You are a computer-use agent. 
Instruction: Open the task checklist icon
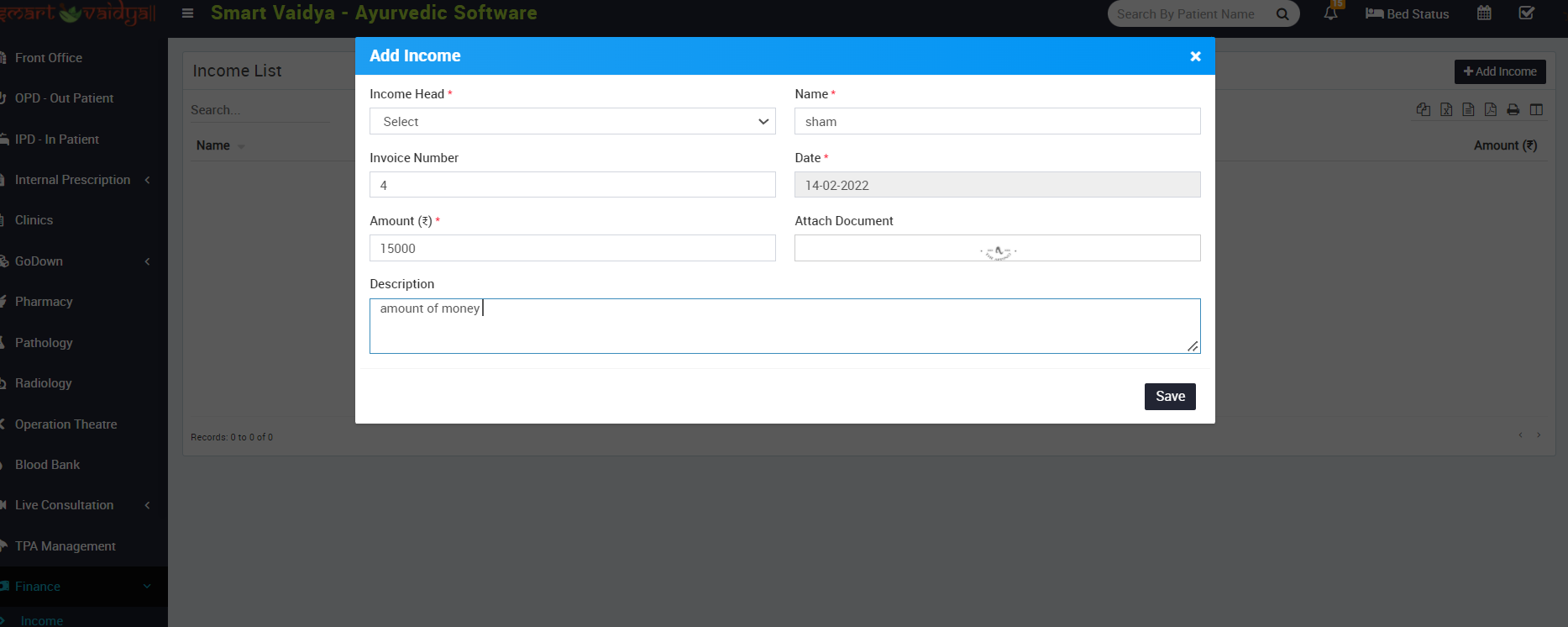[x=1527, y=13]
